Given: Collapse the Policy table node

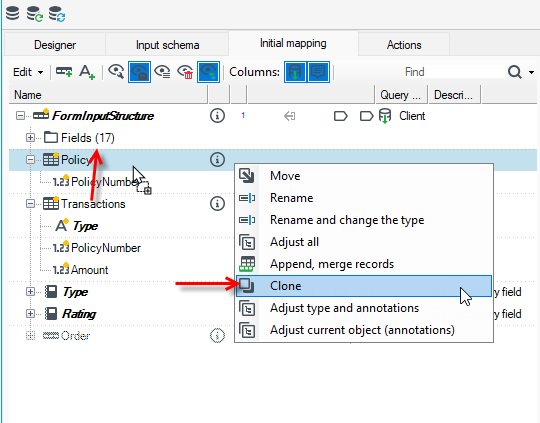Looking at the screenshot, I should pos(30,159).
